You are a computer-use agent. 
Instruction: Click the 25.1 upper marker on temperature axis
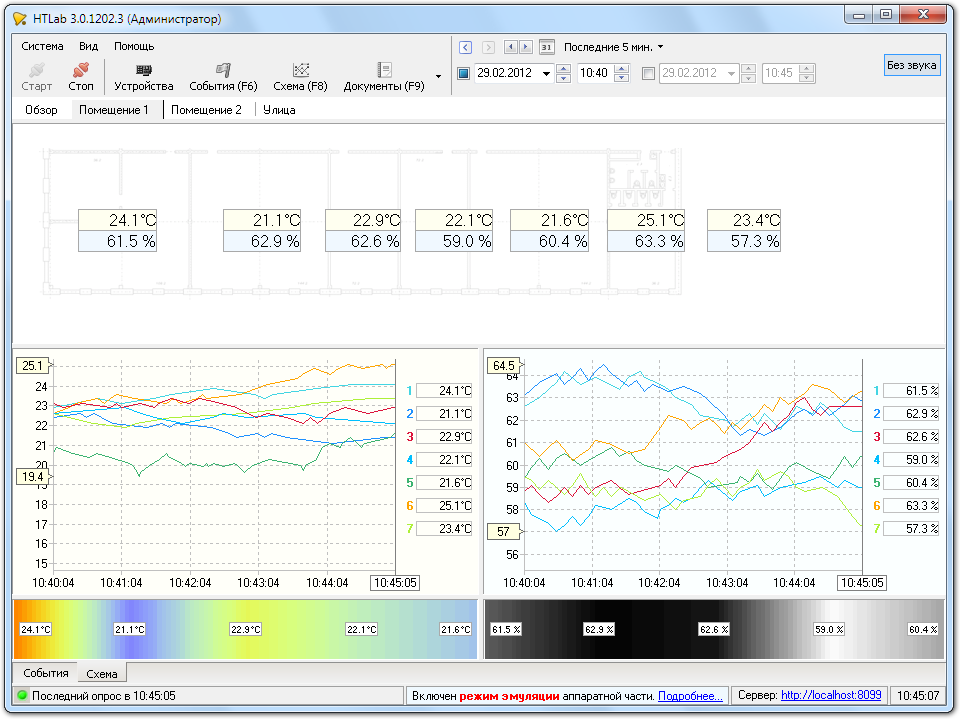pyautogui.click(x=33, y=366)
